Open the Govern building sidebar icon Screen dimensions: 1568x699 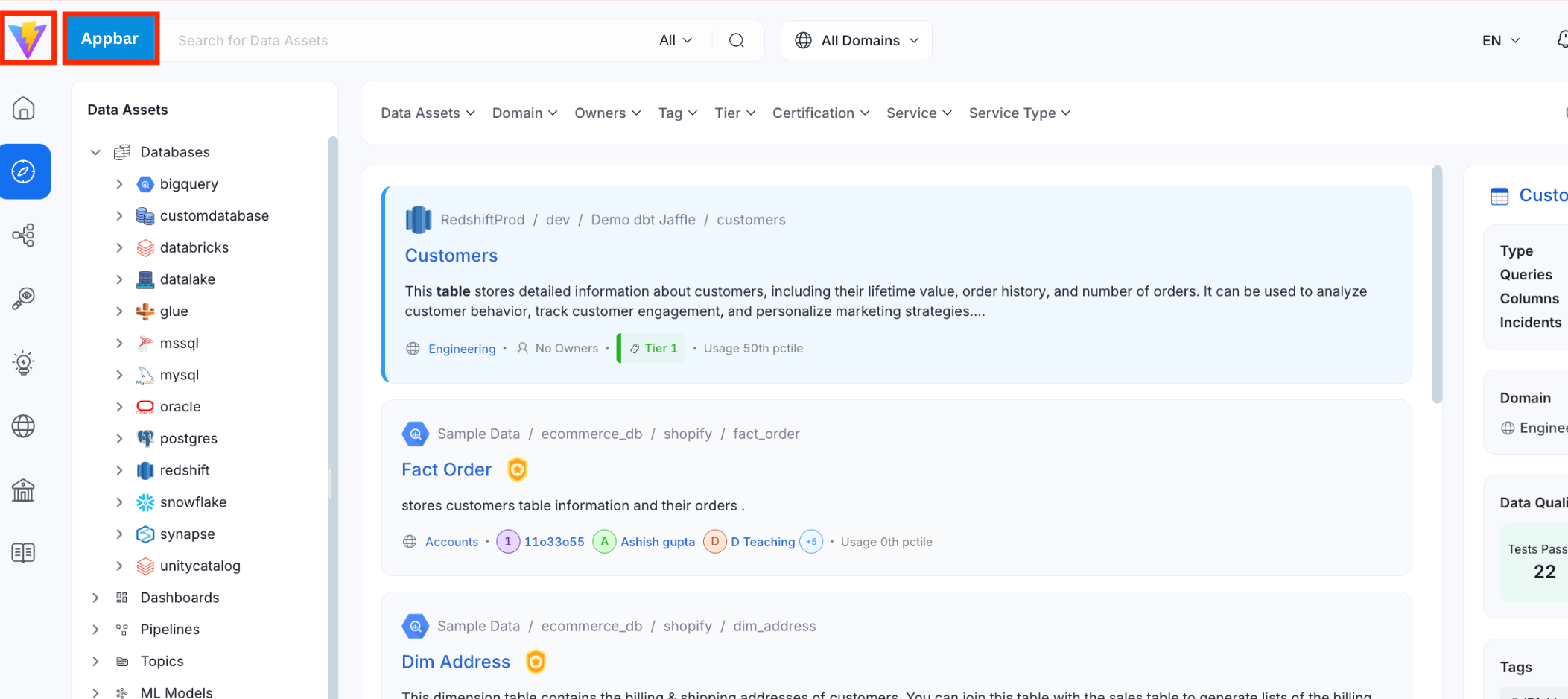click(x=24, y=490)
